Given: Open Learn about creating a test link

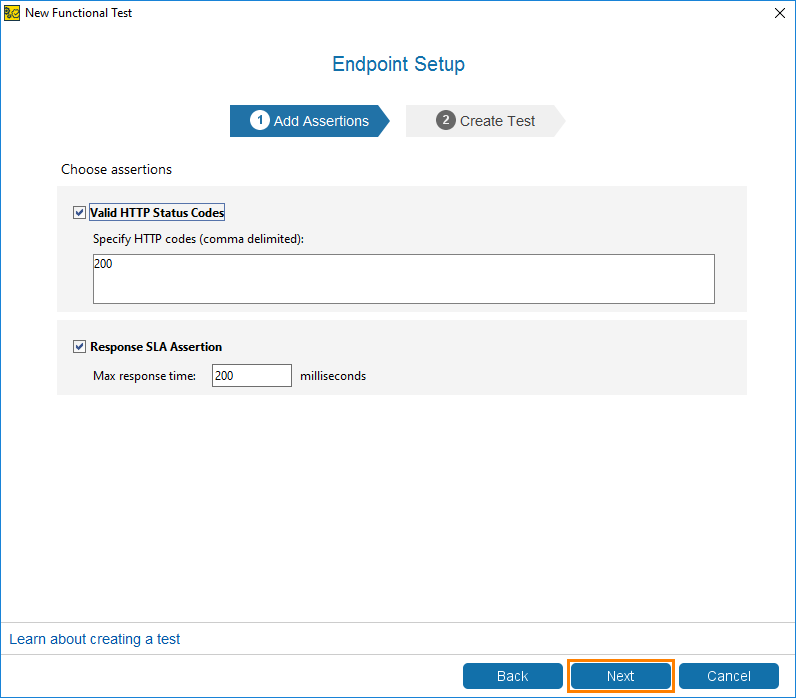Looking at the screenshot, I should coord(94,639).
